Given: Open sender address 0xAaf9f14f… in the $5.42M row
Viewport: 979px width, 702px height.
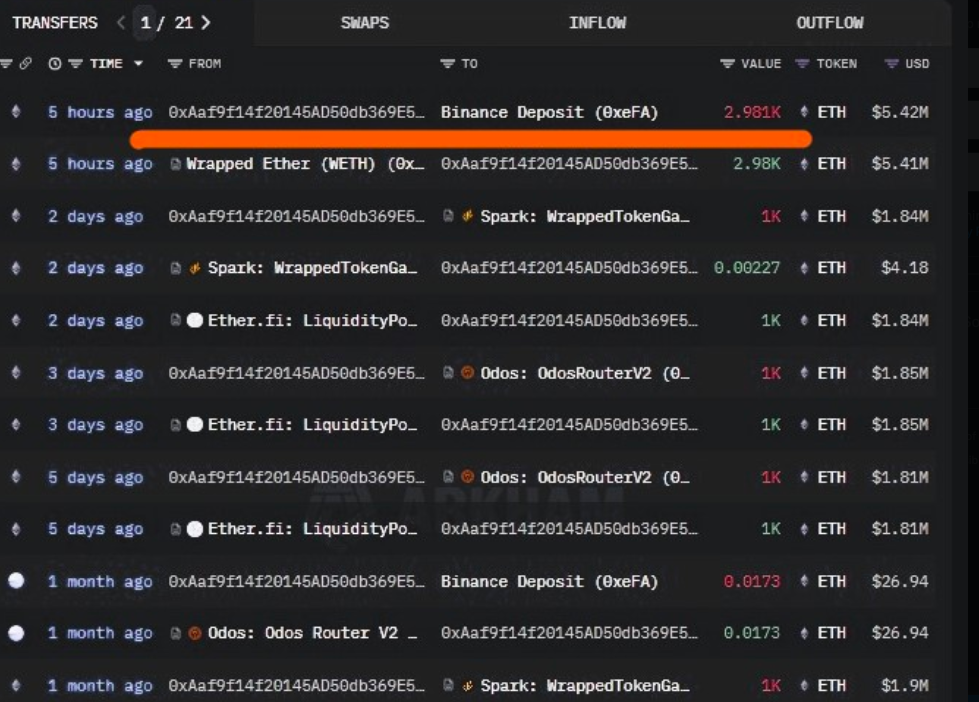Looking at the screenshot, I should [x=296, y=112].
